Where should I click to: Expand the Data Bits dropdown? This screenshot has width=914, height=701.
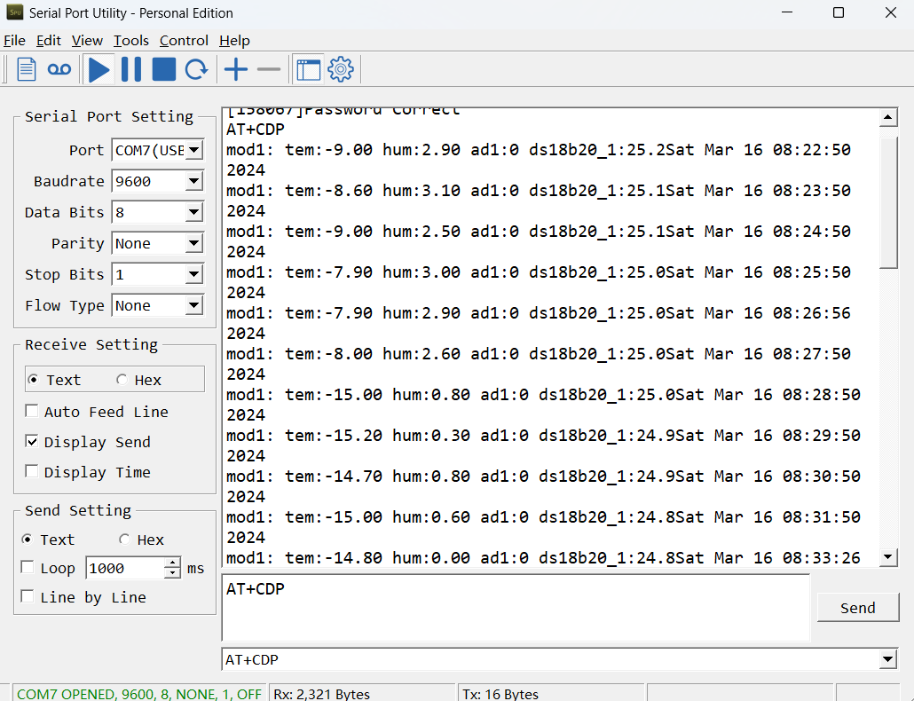pos(194,212)
